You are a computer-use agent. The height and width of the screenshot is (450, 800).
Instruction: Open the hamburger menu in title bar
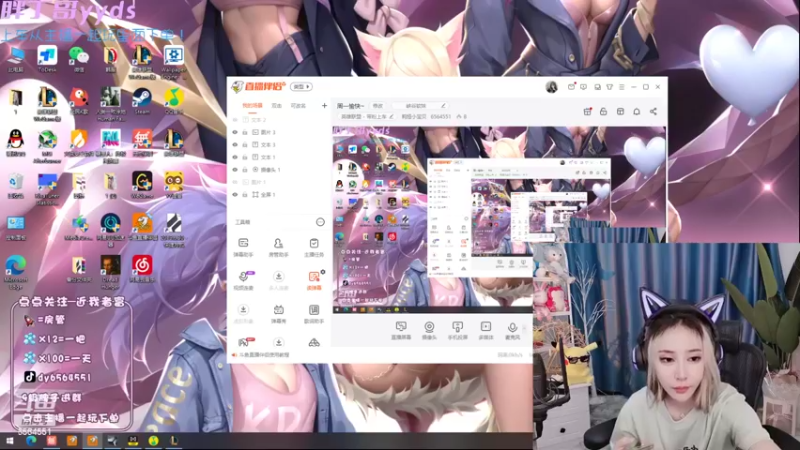click(621, 87)
